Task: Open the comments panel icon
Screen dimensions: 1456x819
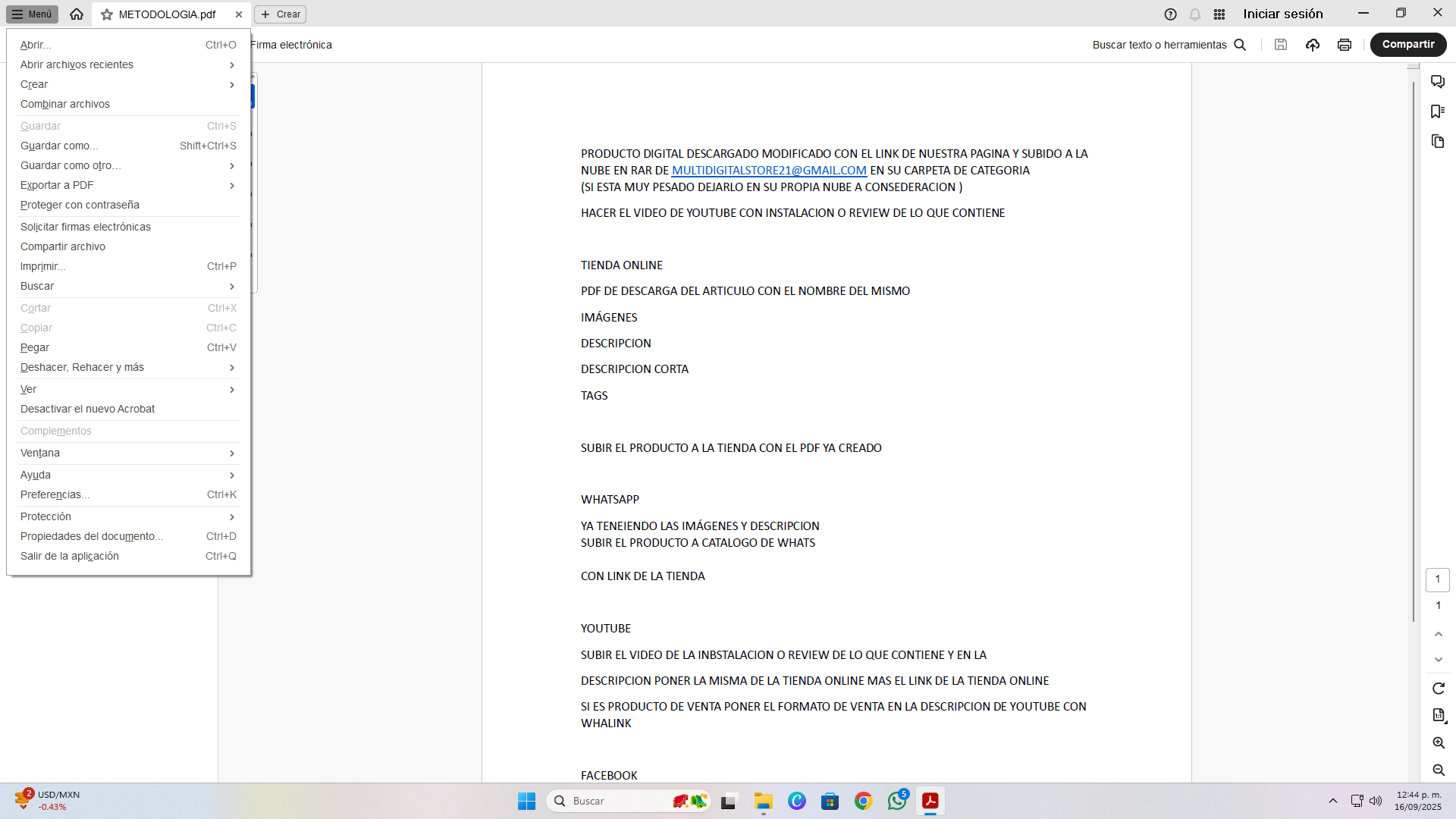Action: coord(1438,82)
